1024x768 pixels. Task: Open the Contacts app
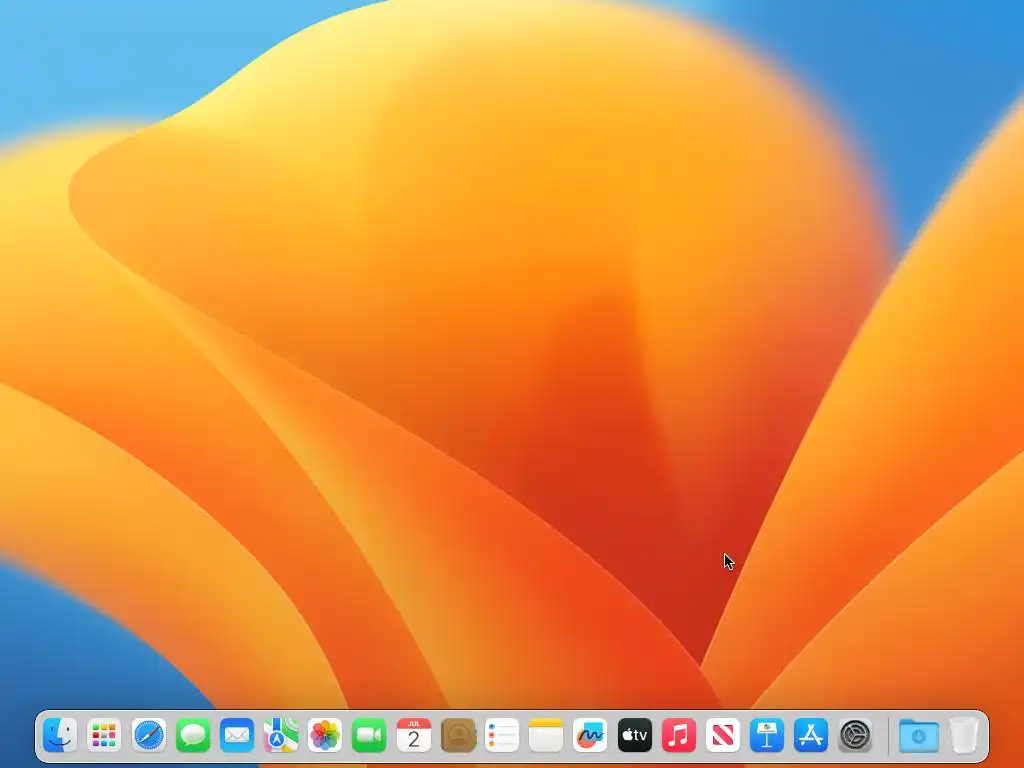[458, 735]
